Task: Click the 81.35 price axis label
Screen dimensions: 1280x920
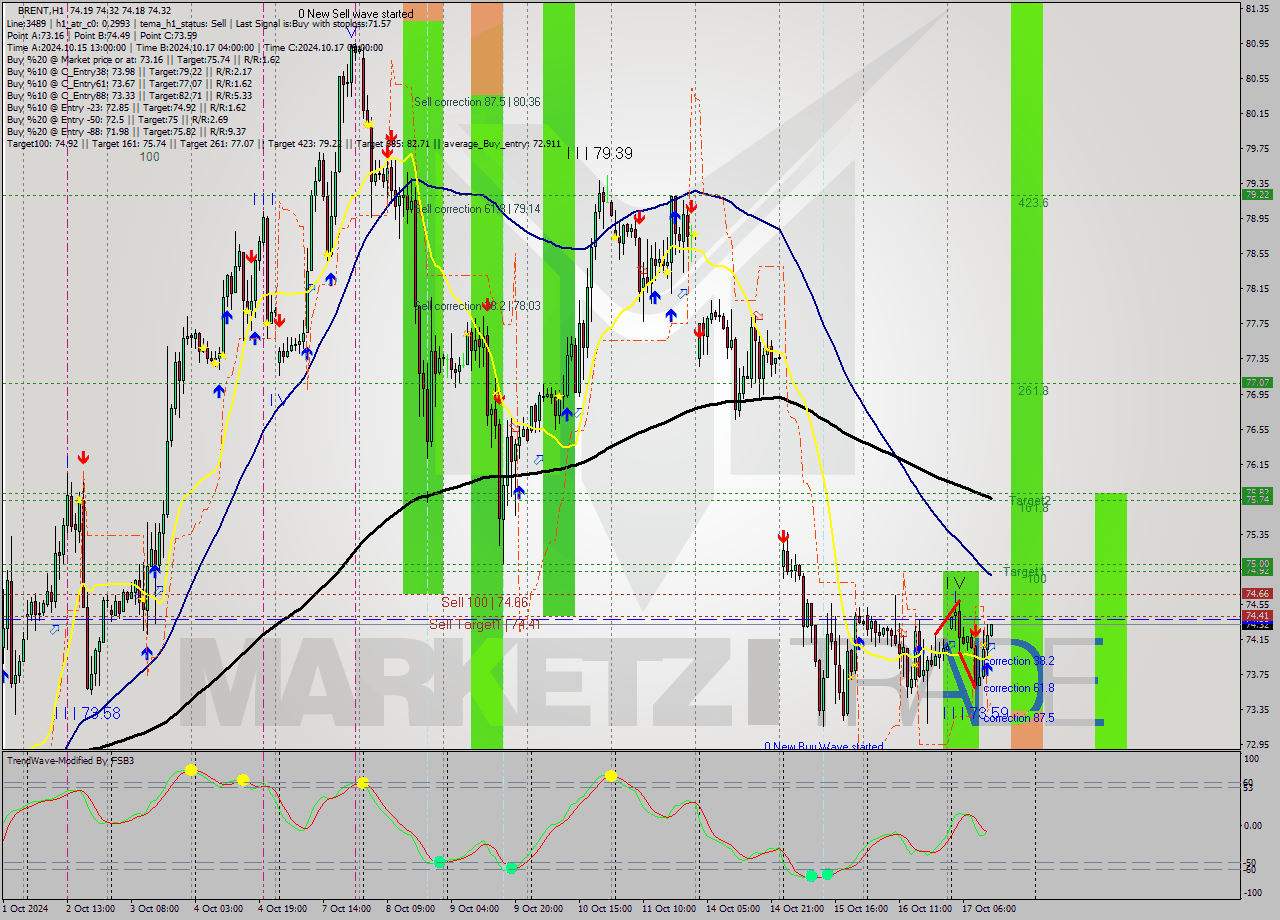Action: [1257, 8]
